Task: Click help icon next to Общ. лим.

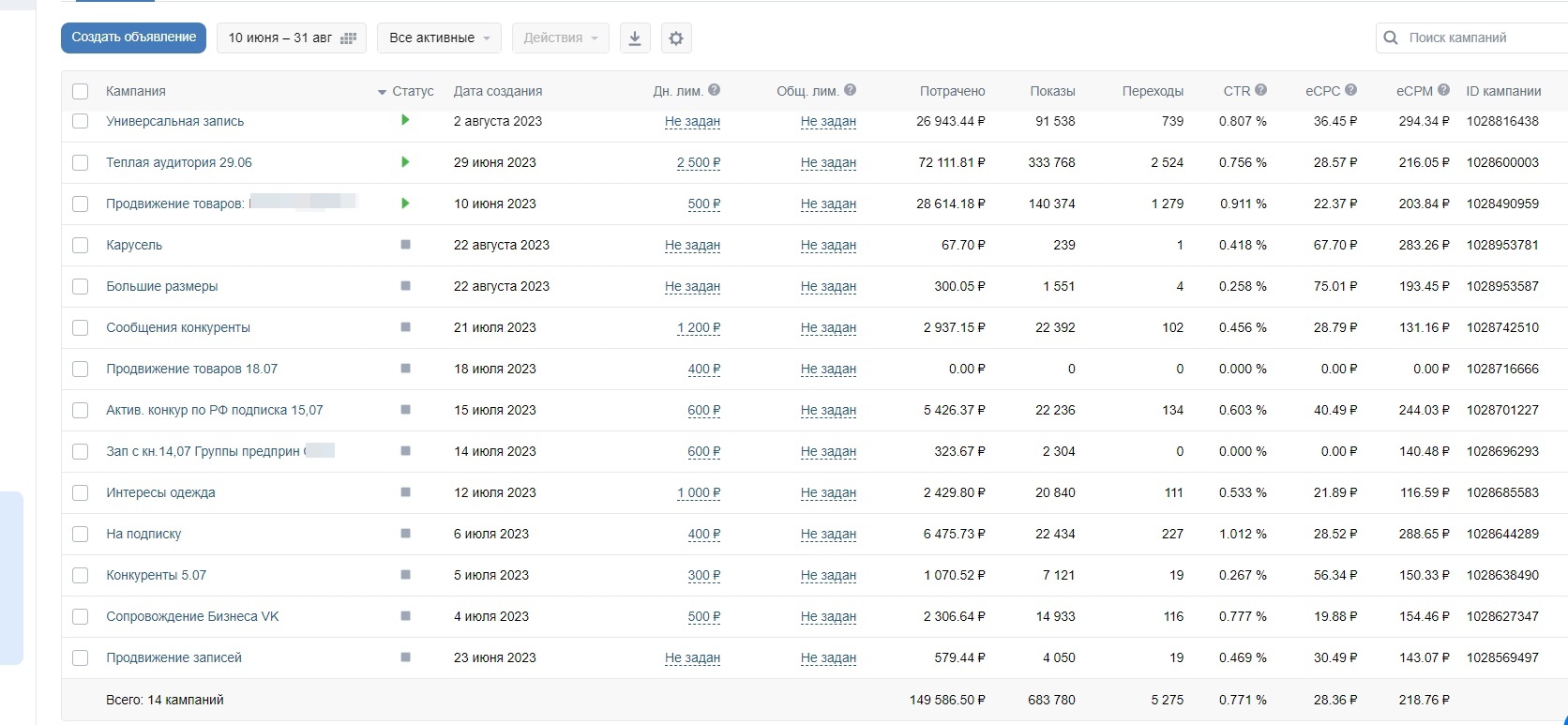Action: tap(850, 90)
